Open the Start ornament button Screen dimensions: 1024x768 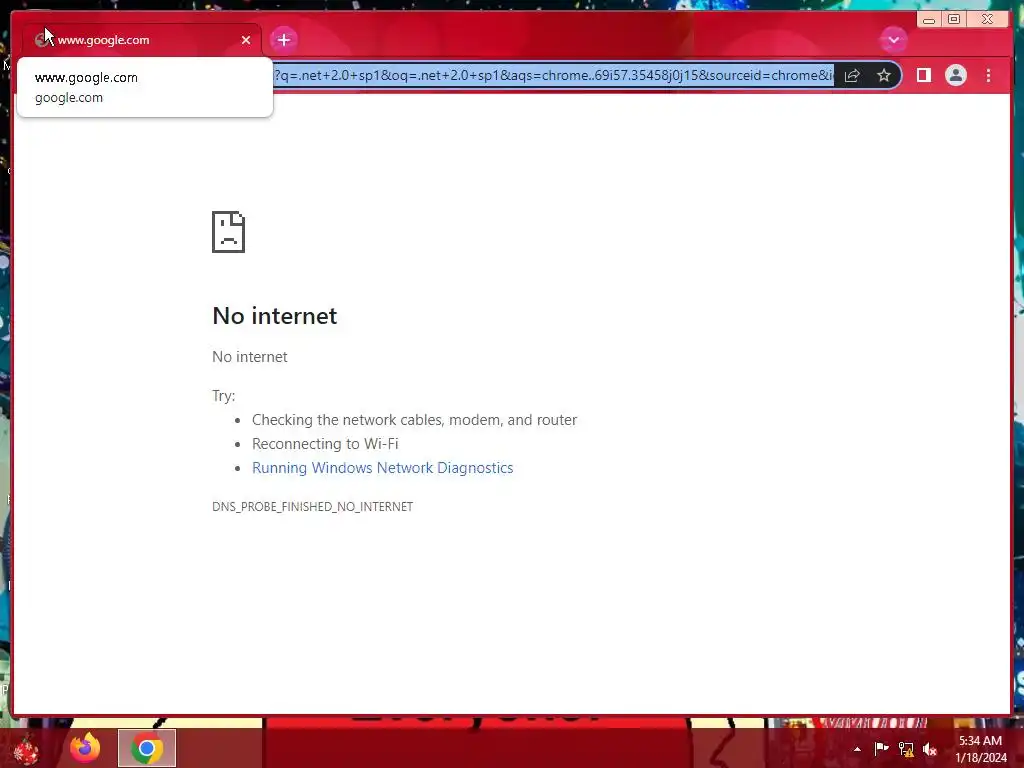pyautogui.click(x=25, y=749)
